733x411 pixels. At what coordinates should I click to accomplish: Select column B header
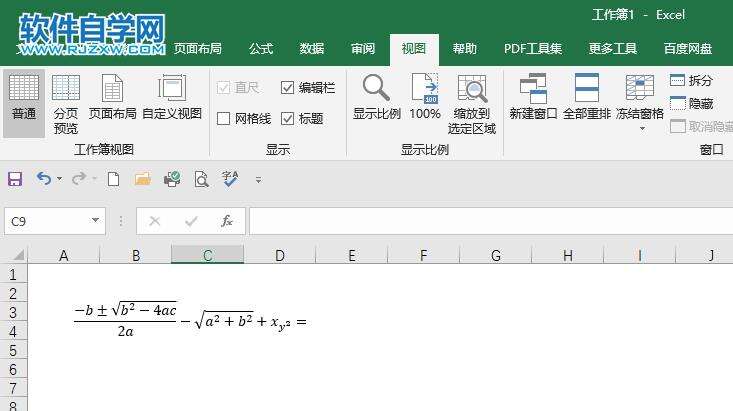(x=136, y=255)
